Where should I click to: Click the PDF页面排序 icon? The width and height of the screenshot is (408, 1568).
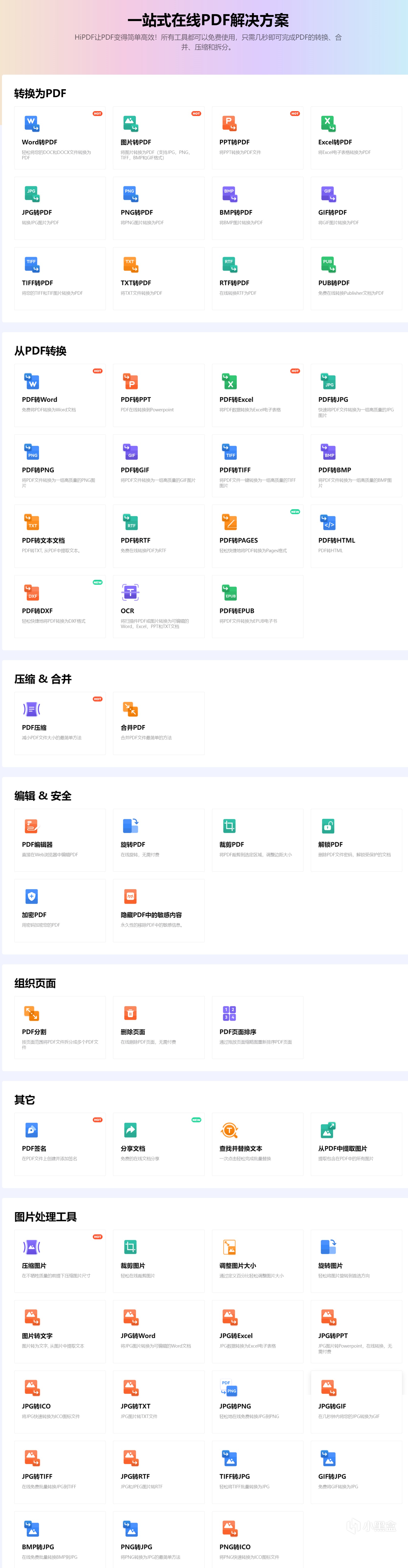click(229, 1013)
